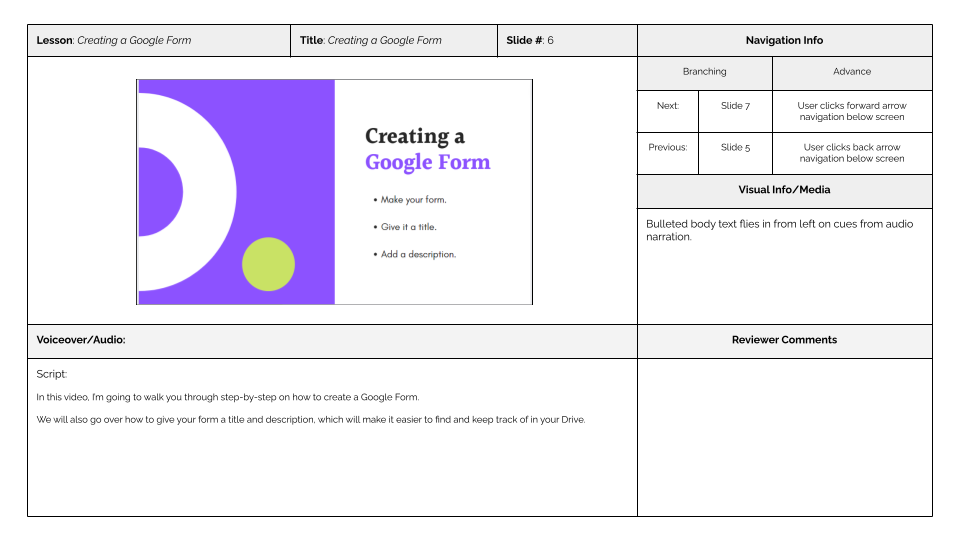Click the 'Make your form.' bullet
Viewport: 960px width, 540px height.
click(x=410, y=200)
